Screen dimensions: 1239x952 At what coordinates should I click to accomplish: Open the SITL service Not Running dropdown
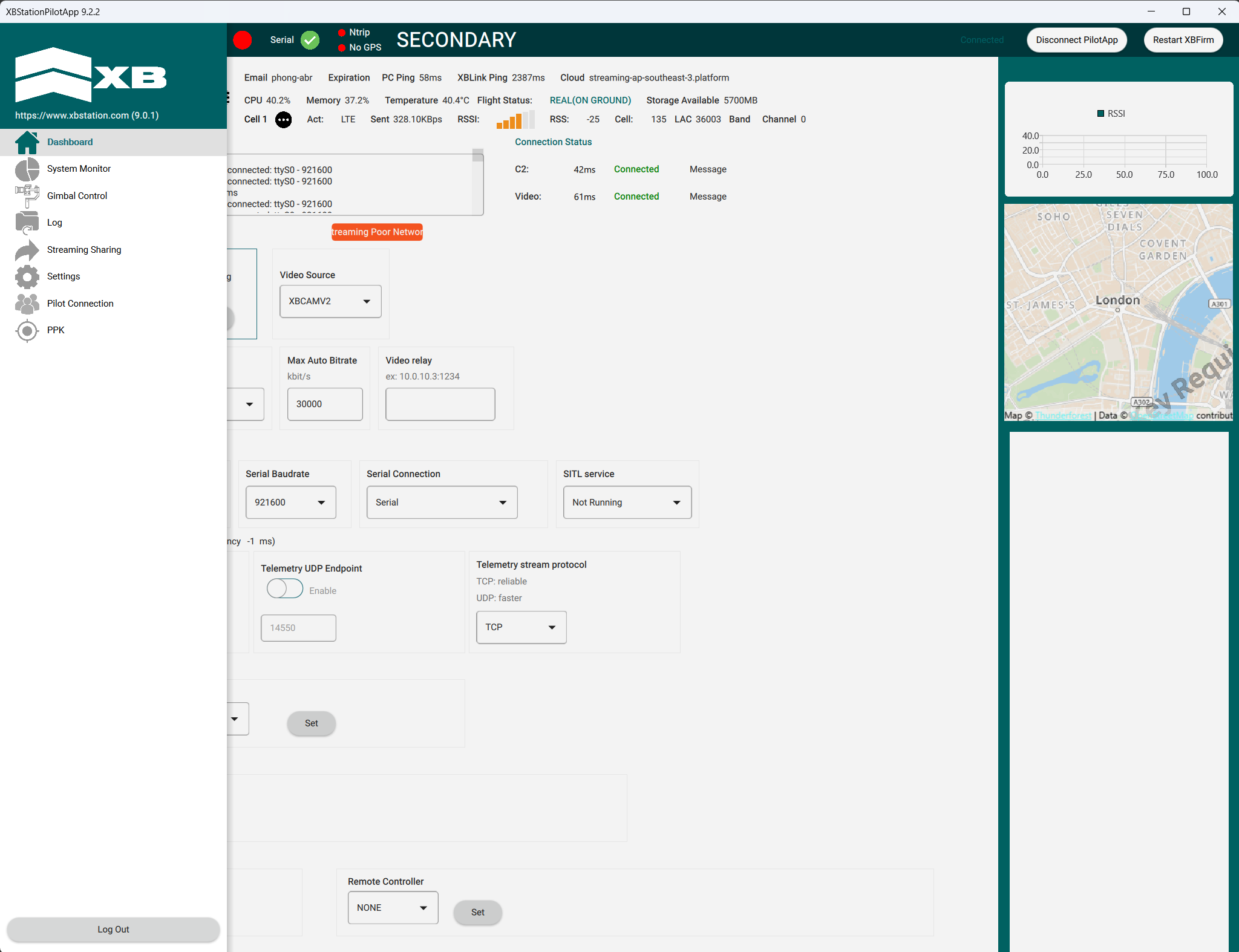[x=627, y=503]
